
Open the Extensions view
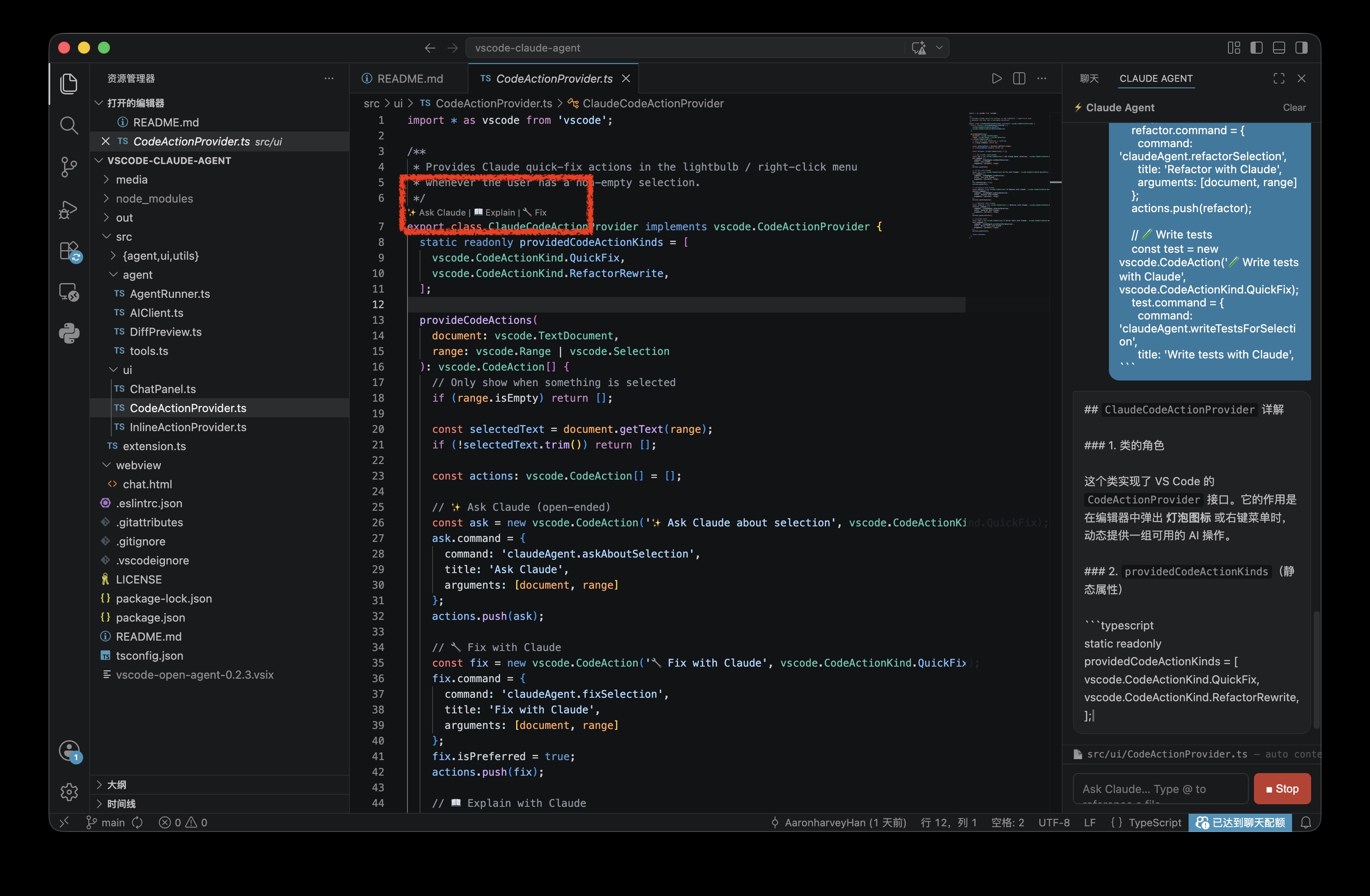pos(70,251)
